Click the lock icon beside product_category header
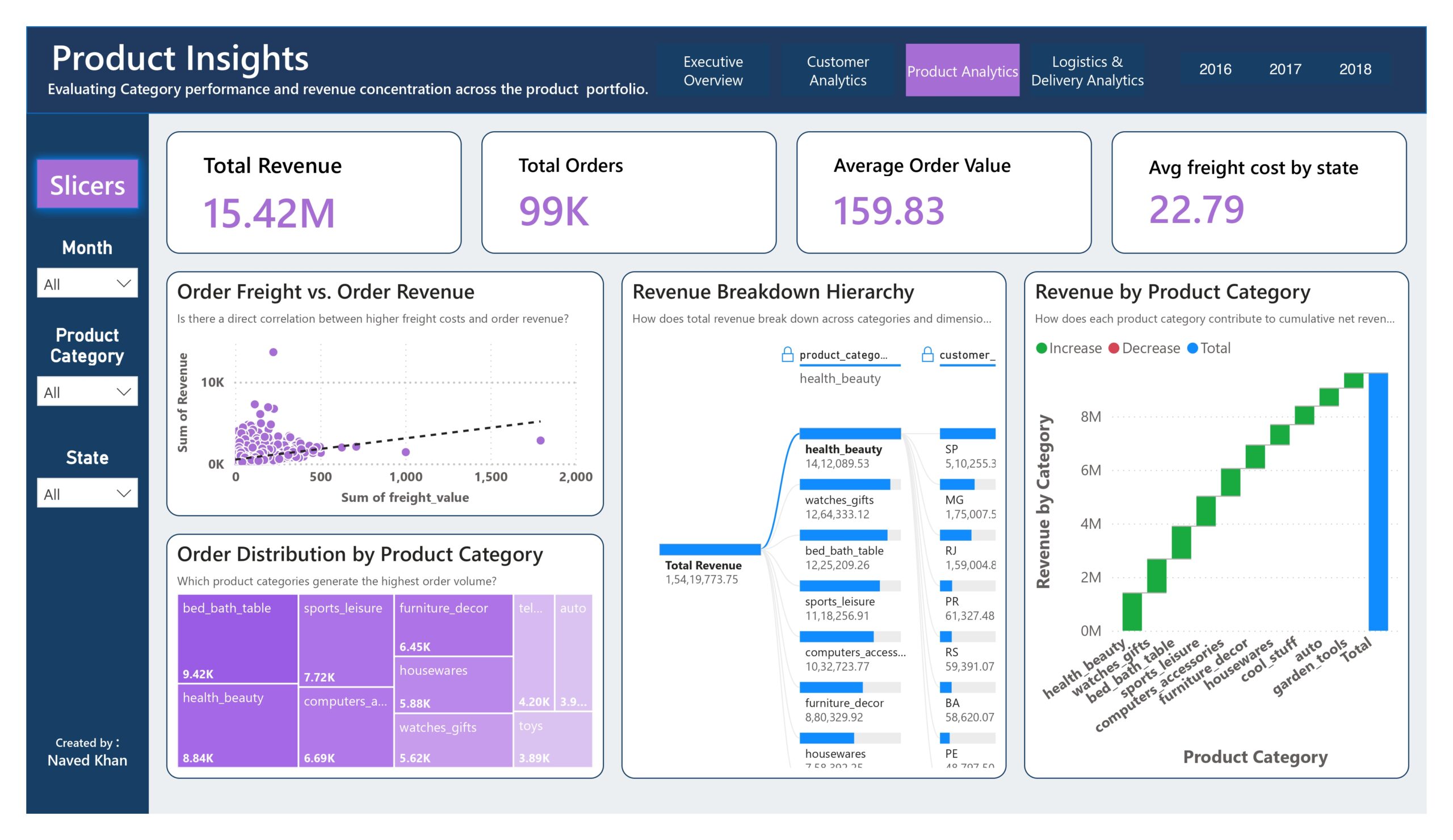This screenshot has height=840, width=1453. (787, 354)
